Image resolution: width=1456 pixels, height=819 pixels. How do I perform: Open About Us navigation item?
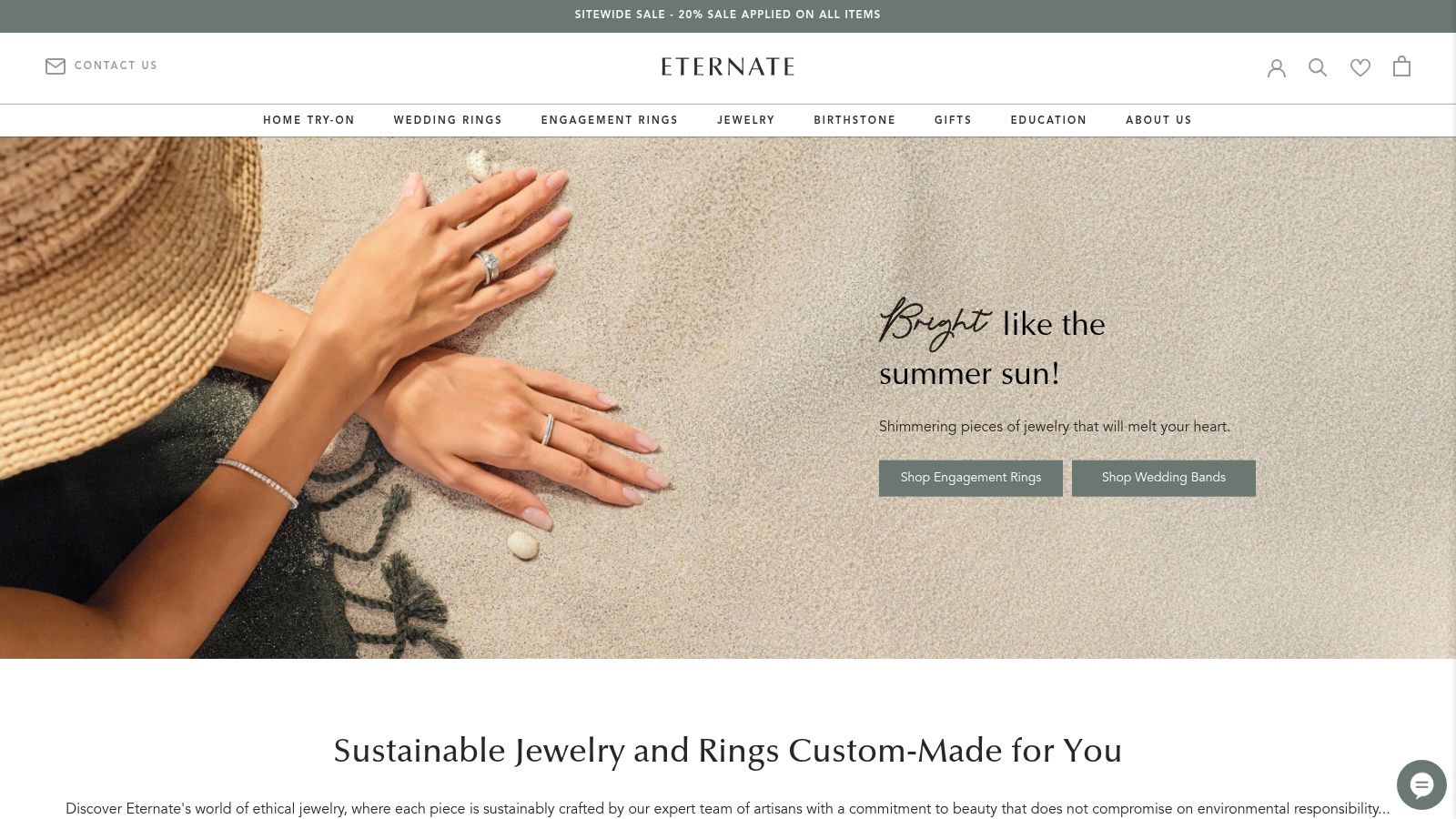[x=1158, y=120]
